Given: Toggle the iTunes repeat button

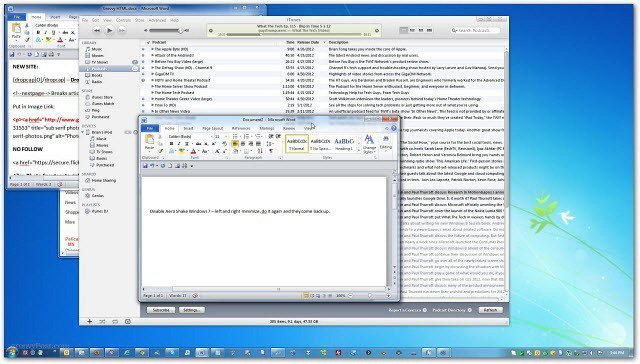Looking at the screenshot, I should 115,322.
